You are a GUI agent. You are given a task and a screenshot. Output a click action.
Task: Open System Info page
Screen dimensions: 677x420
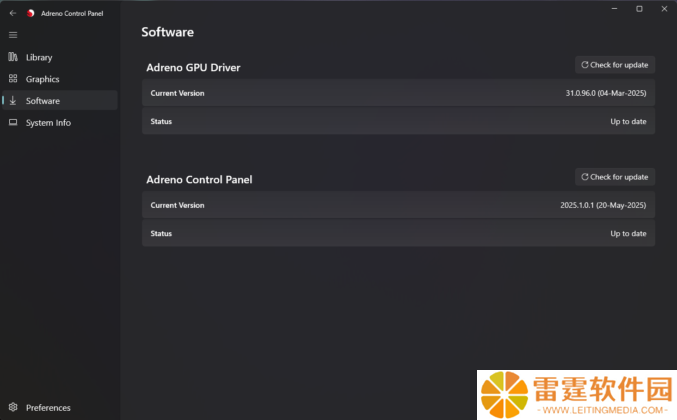pyautogui.click(x=60, y=123)
